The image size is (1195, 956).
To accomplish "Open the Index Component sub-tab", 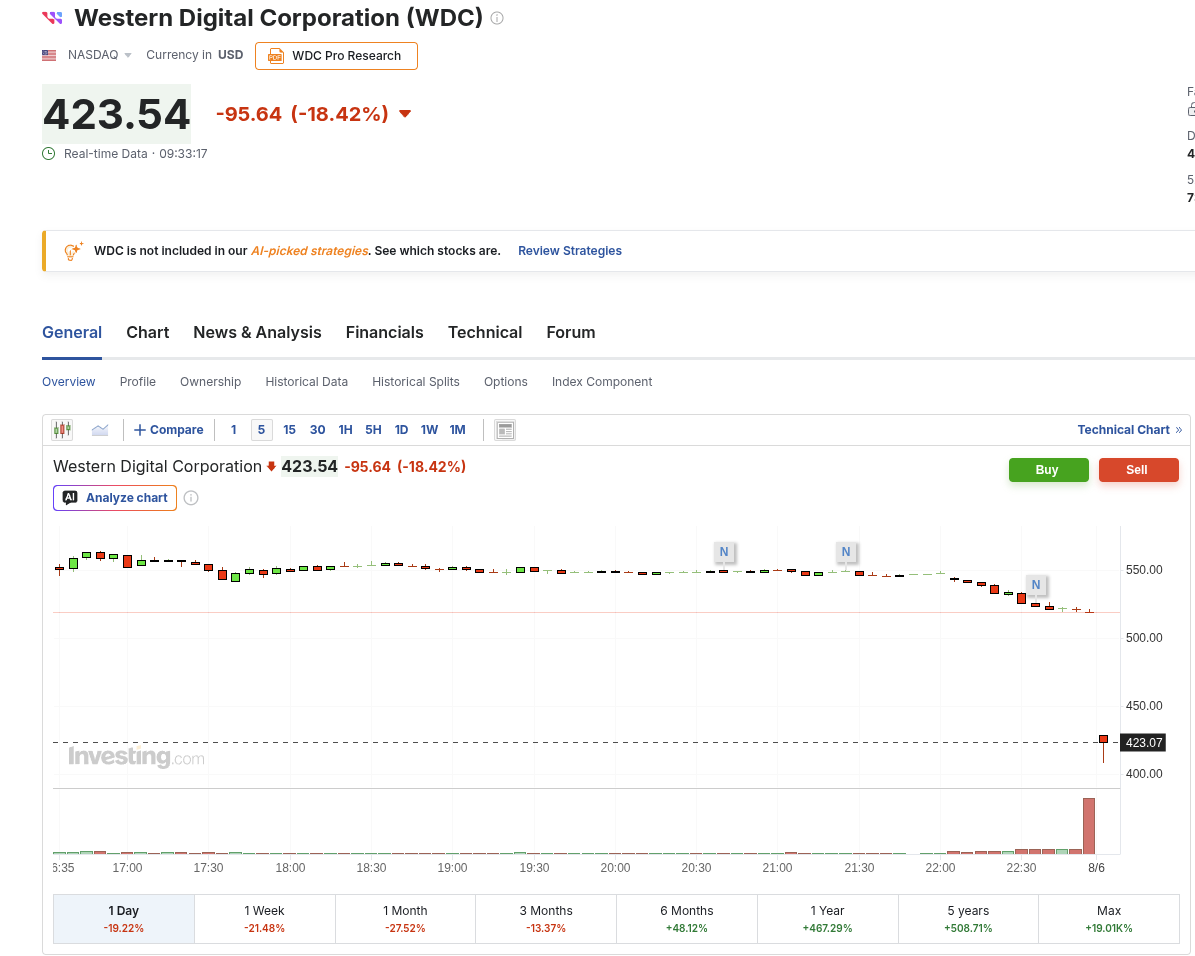I will coord(602,382).
